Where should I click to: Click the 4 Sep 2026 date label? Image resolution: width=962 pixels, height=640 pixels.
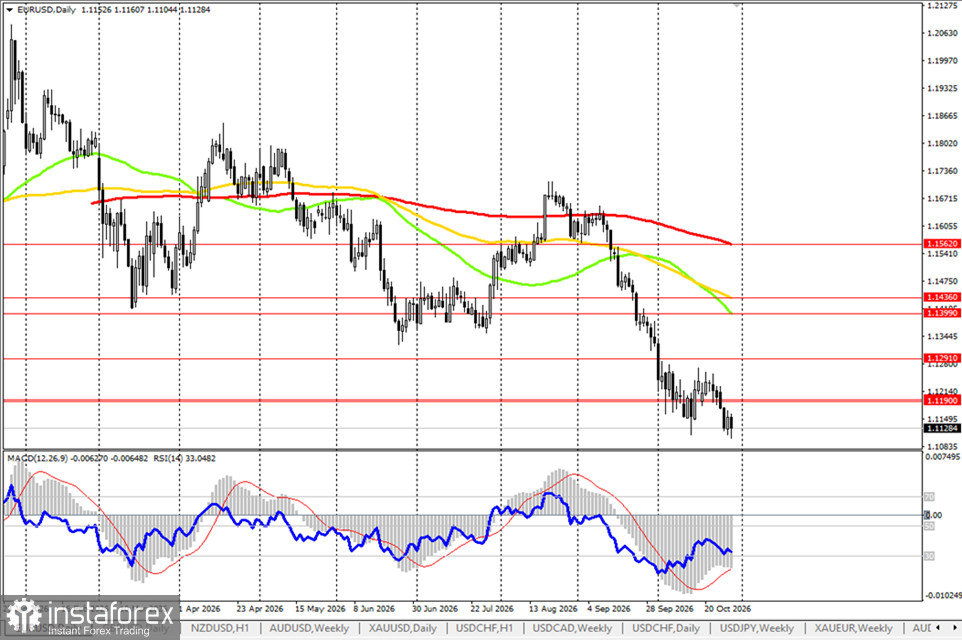[609, 609]
